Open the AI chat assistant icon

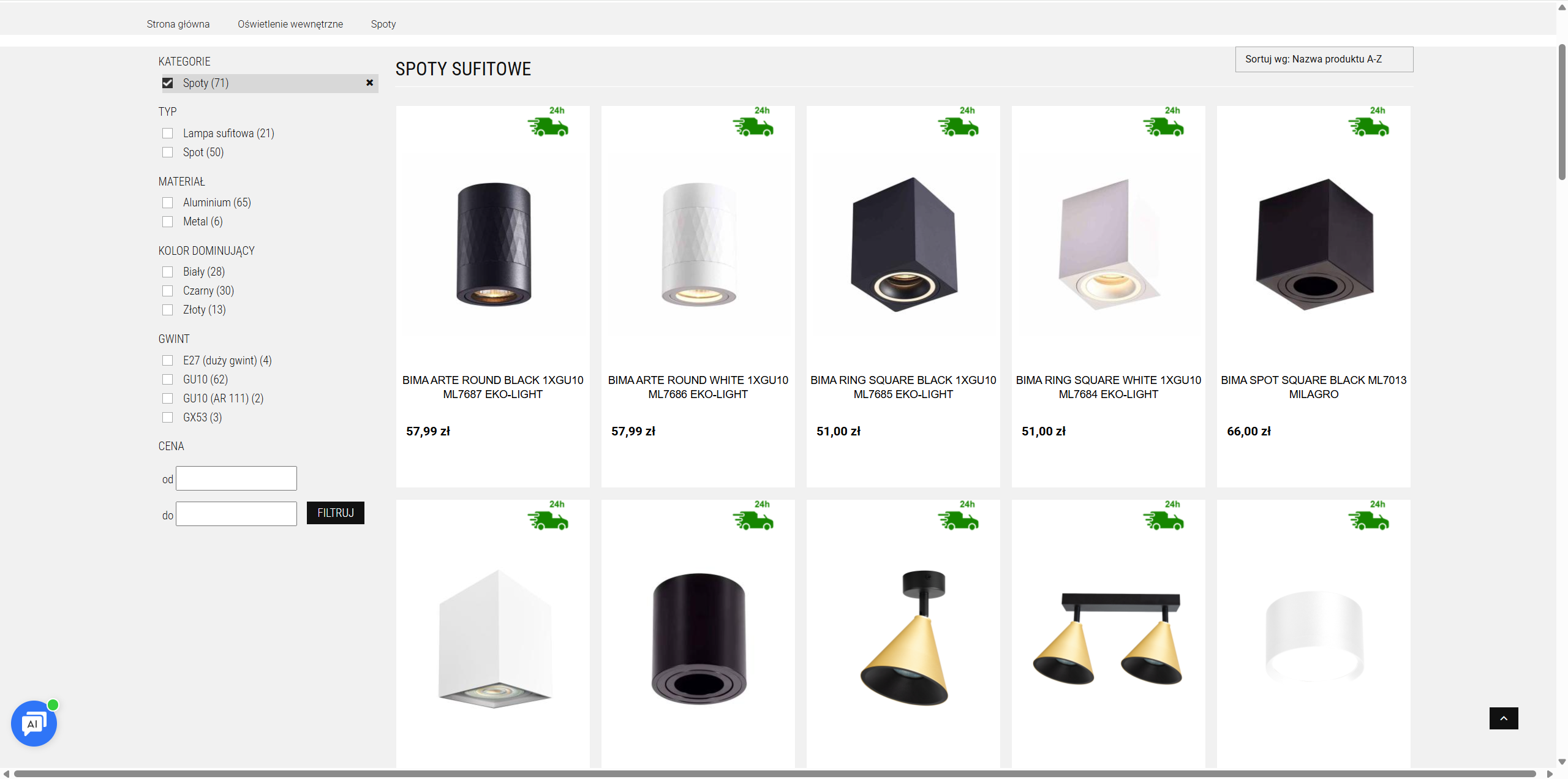click(34, 723)
